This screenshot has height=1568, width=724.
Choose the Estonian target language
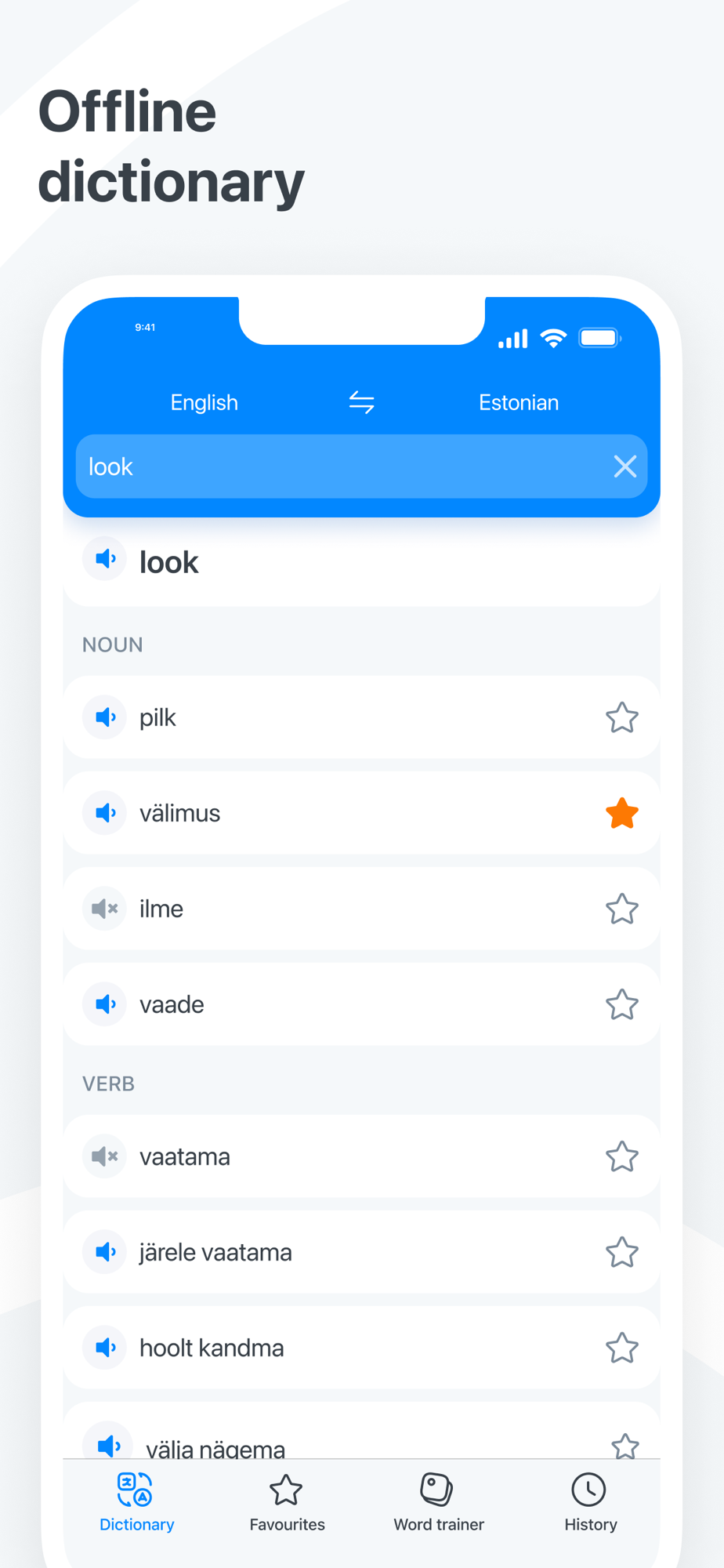click(519, 403)
